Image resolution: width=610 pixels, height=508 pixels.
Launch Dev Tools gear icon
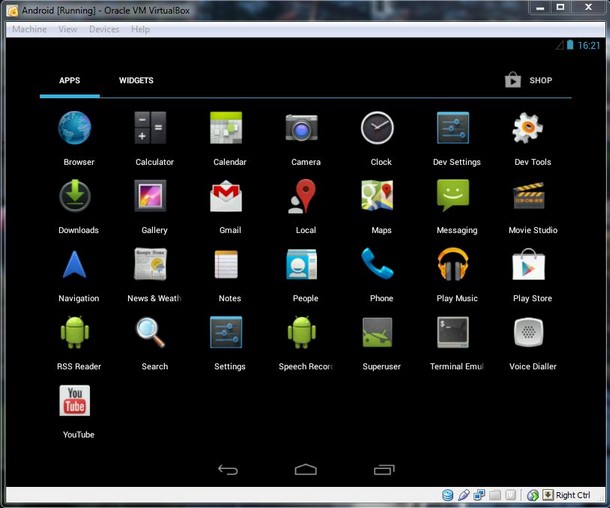pos(528,128)
